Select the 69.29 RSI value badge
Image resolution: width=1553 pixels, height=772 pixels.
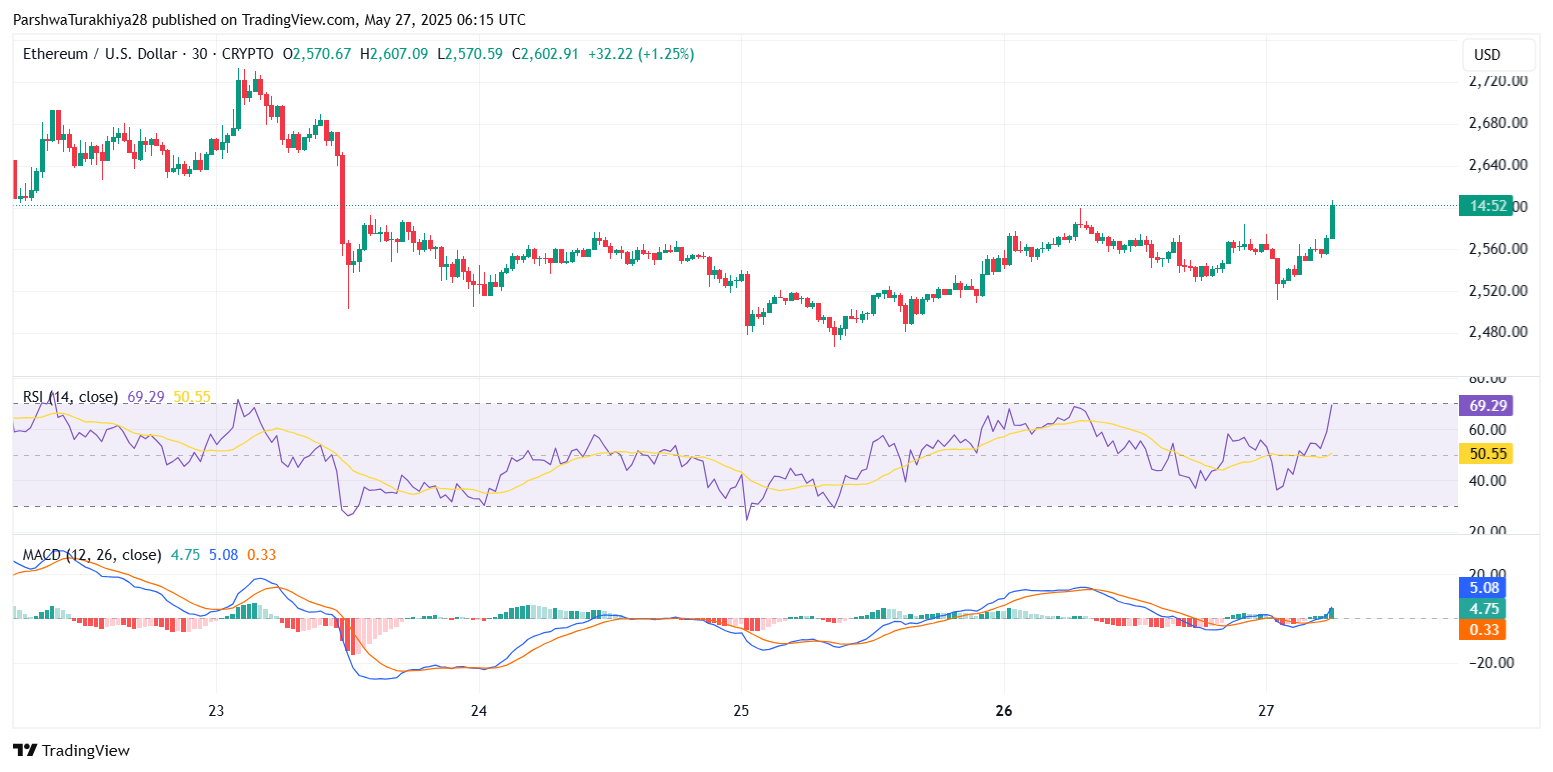point(1487,405)
